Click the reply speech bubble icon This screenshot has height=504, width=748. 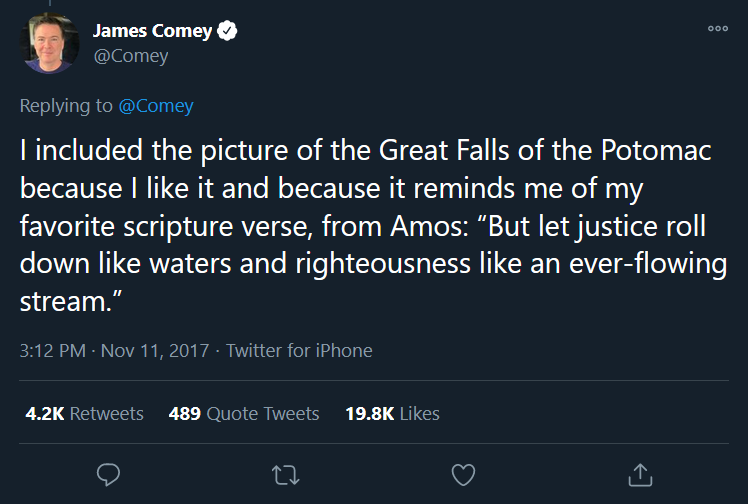[108, 474]
